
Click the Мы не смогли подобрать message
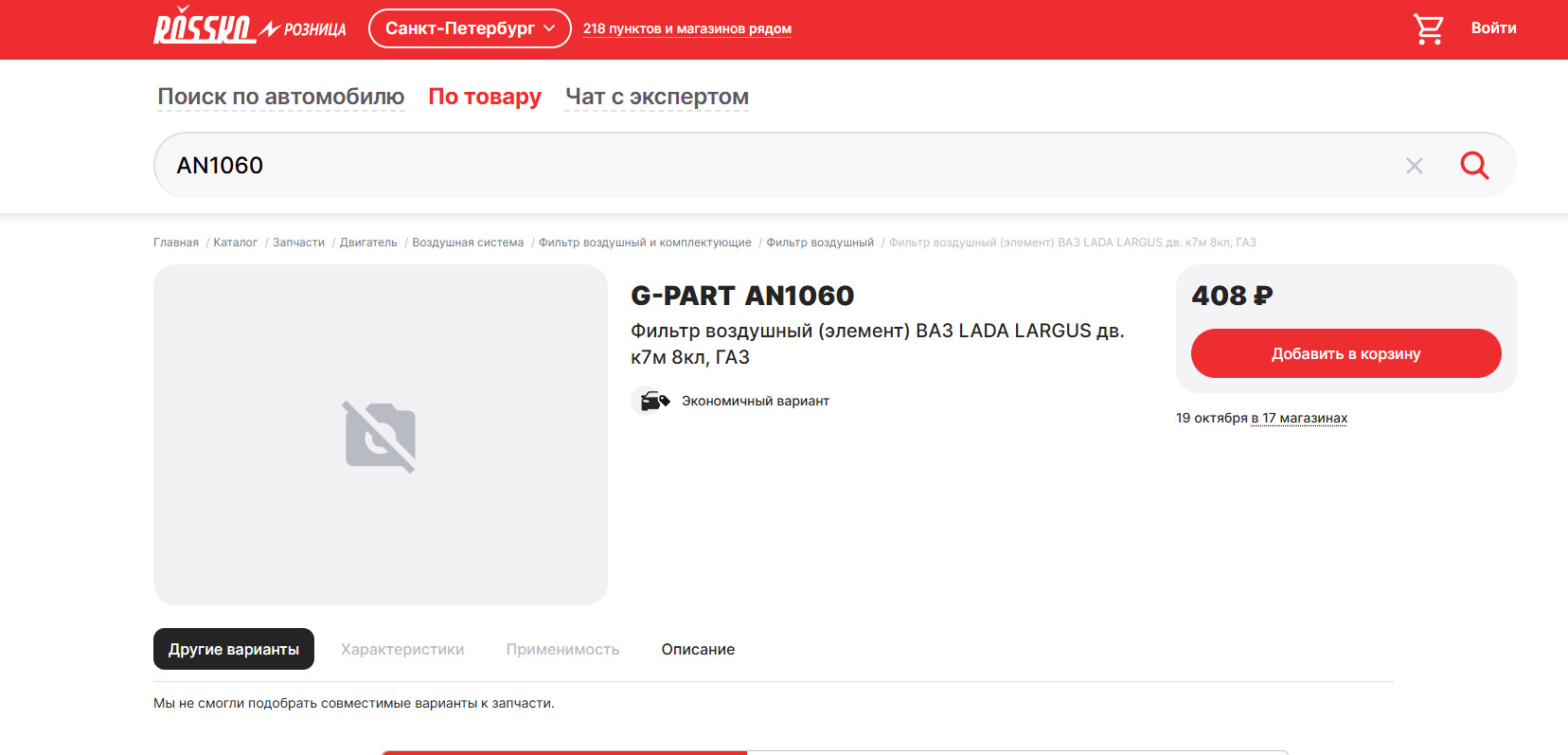(x=354, y=703)
